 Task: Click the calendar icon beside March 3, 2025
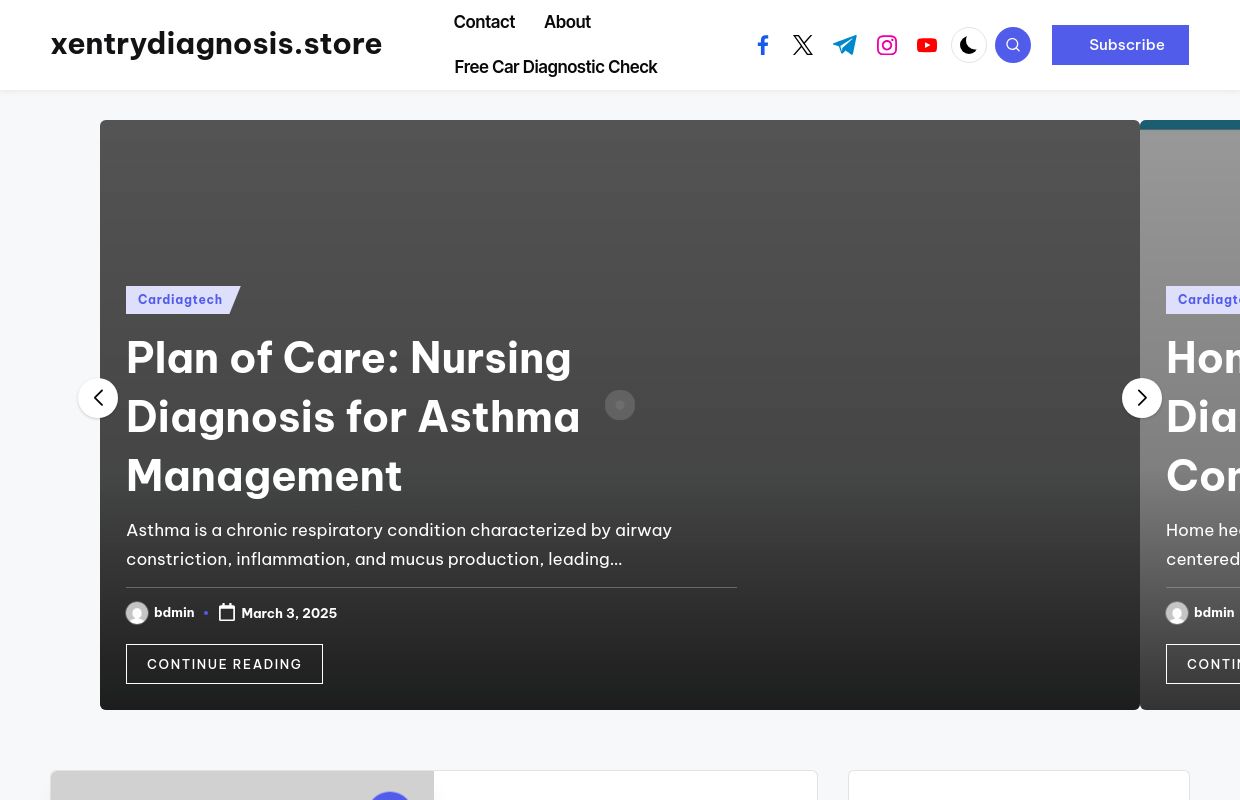click(x=227, y=612)
